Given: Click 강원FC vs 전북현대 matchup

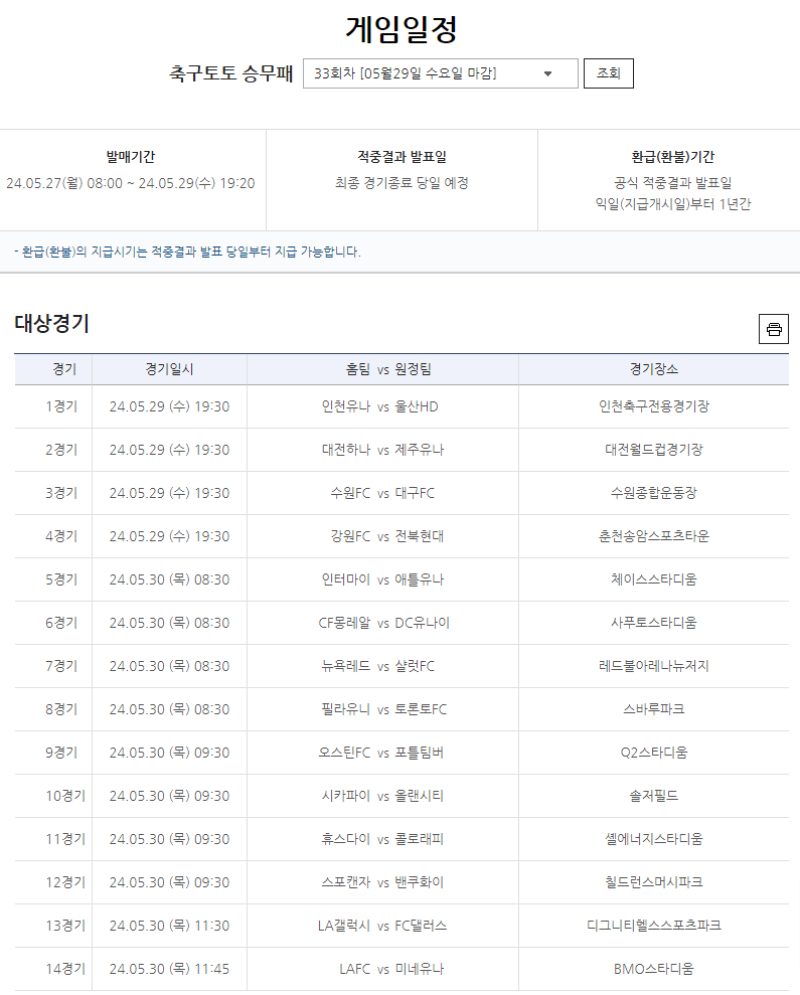Looking at the screenshot, I should click(x=387, y=536).
